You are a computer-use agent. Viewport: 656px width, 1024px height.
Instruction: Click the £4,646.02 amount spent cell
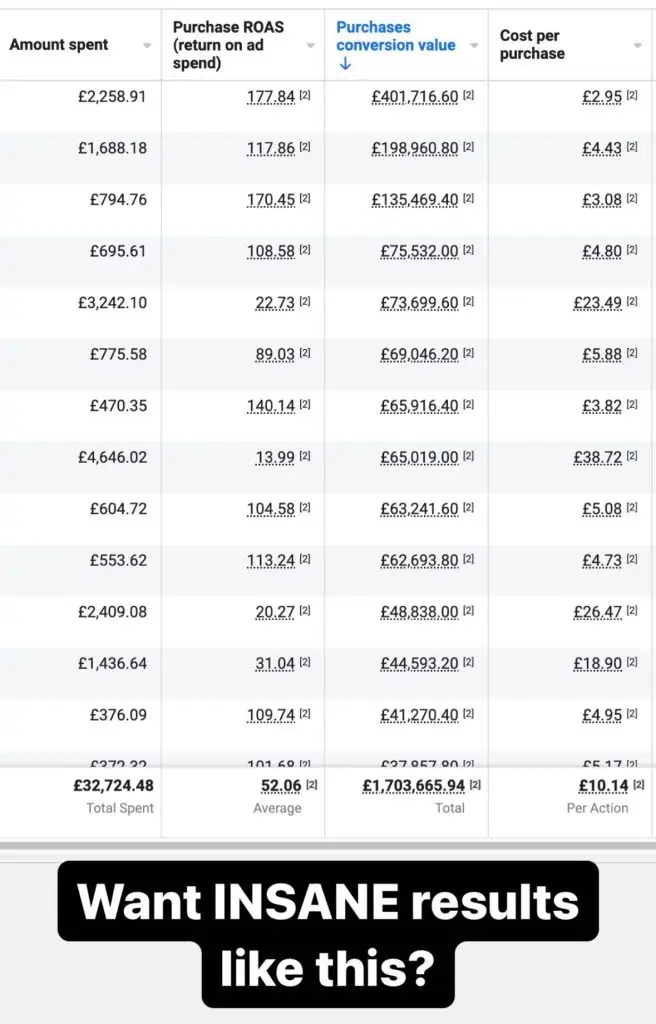[x=112, y=457]
